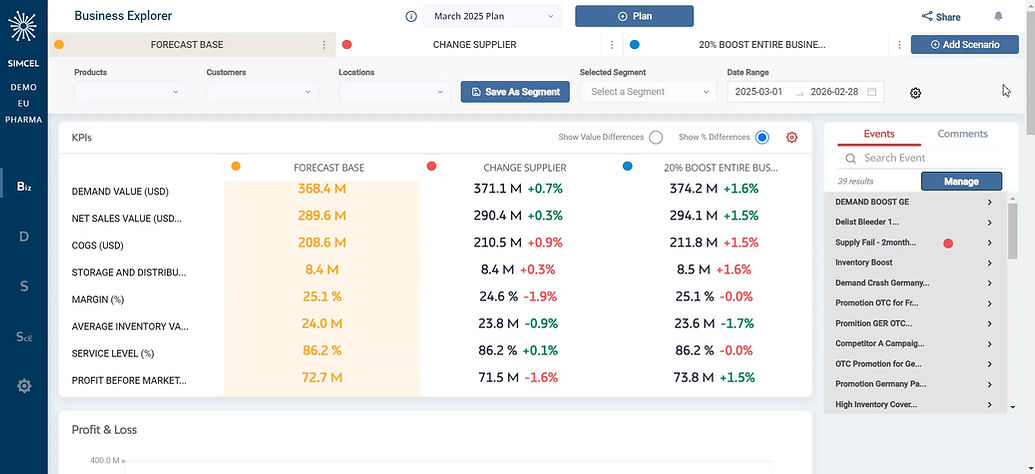Screen dimensions: 1035x474
Task: Click the Plan button
Action: click(x=634, y=17)
